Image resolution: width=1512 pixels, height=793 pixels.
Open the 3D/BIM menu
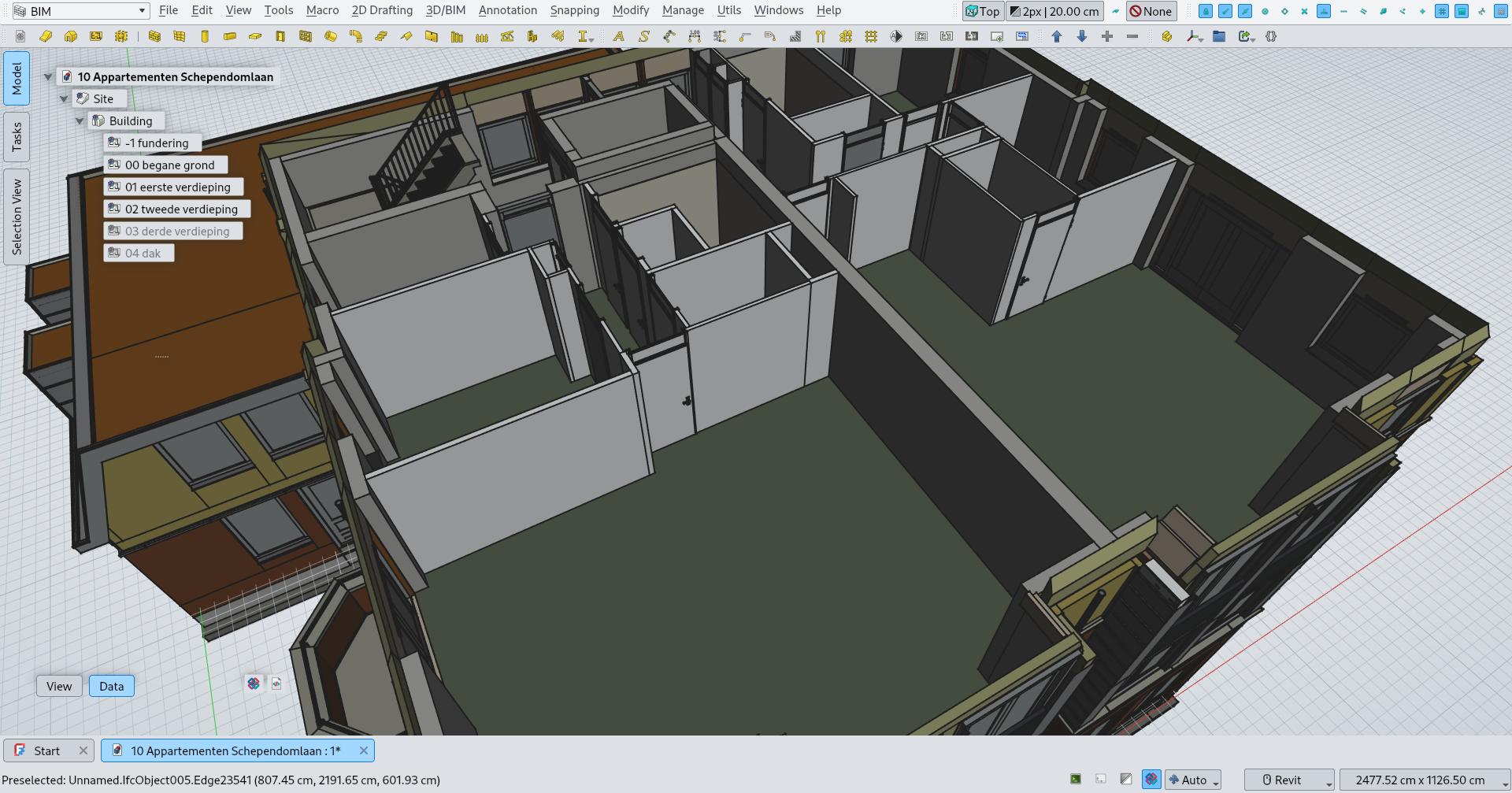(x=446, y=10)
